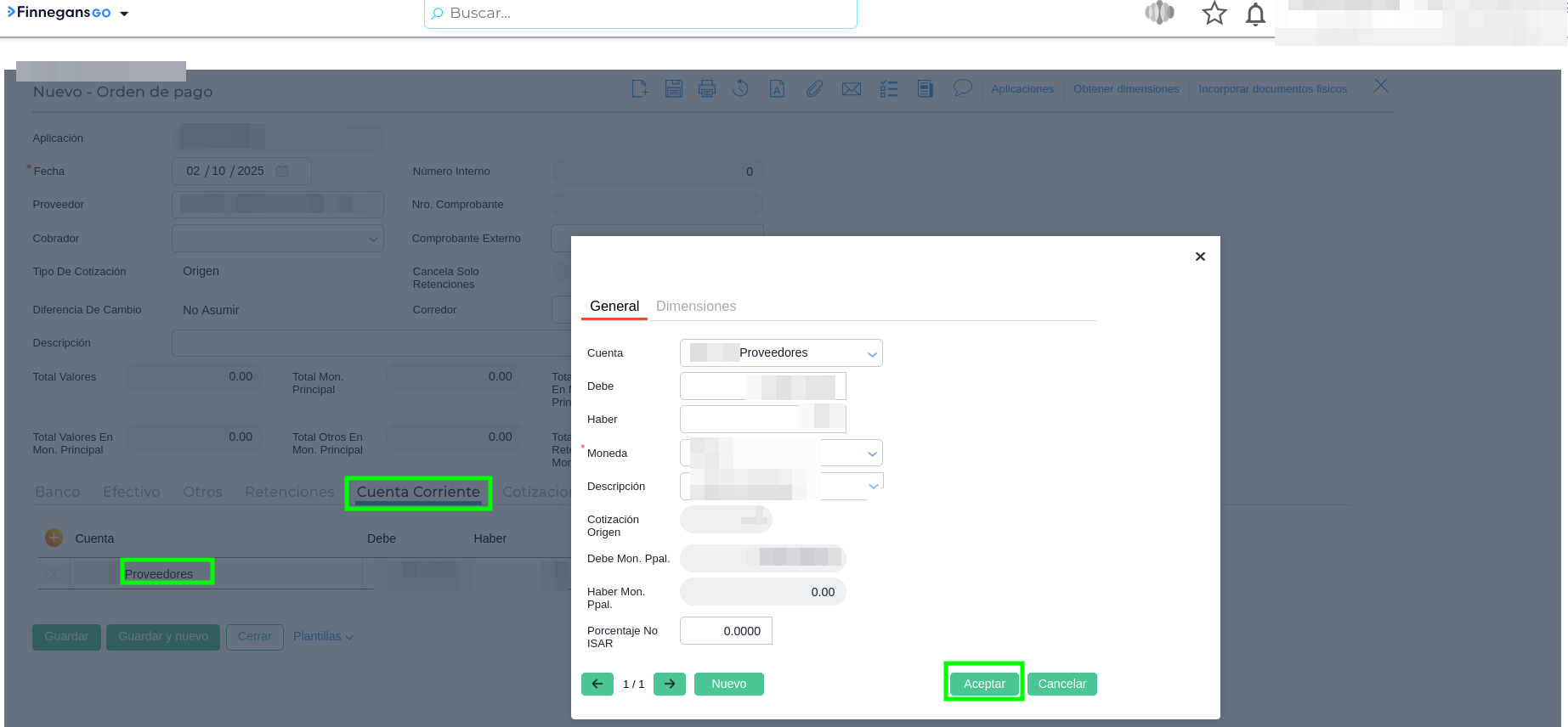
Task: Click the favorites star icon
Action: coord(1214,14)
